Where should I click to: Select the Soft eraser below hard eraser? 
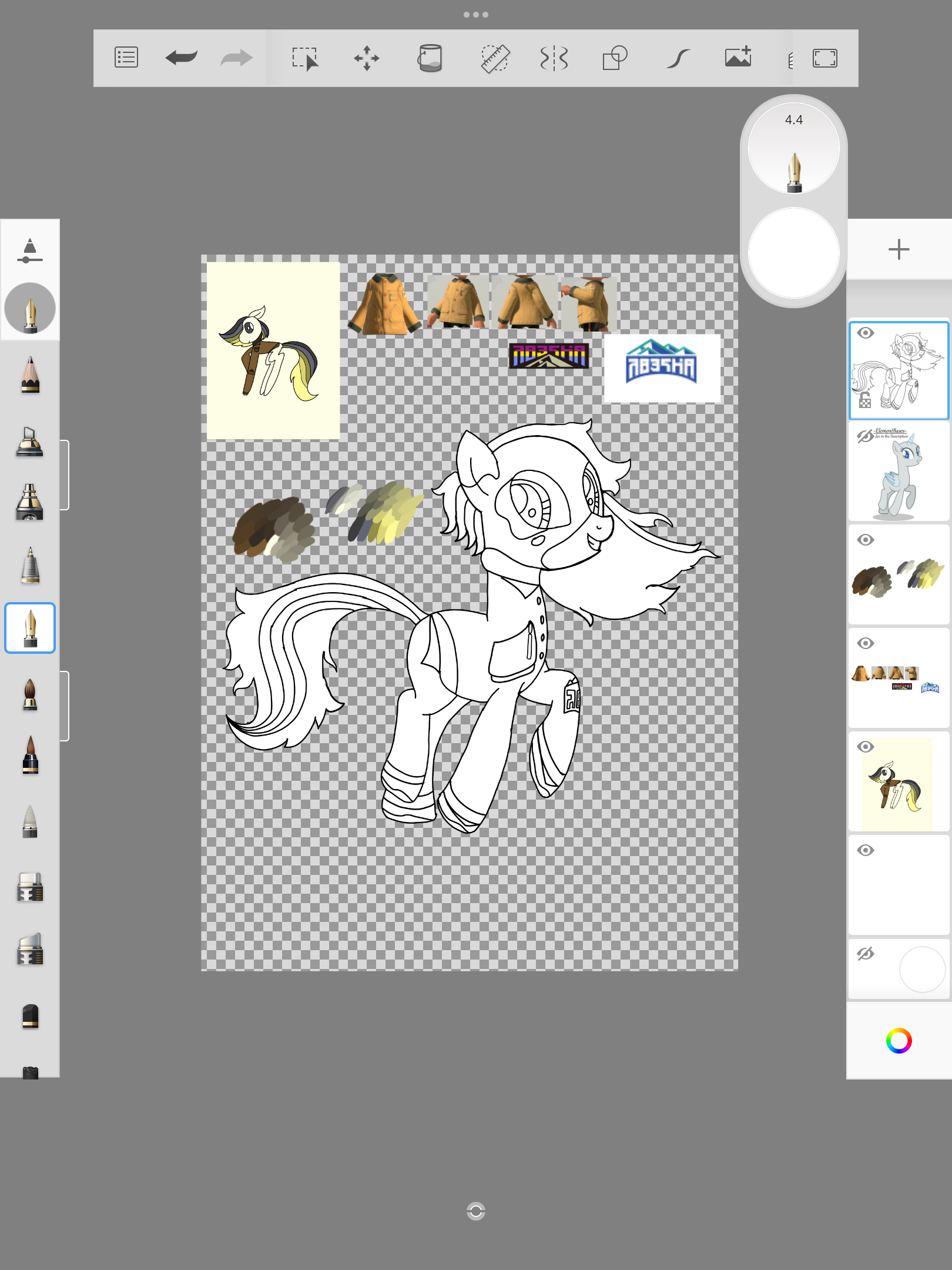click(x=30, y=949)
